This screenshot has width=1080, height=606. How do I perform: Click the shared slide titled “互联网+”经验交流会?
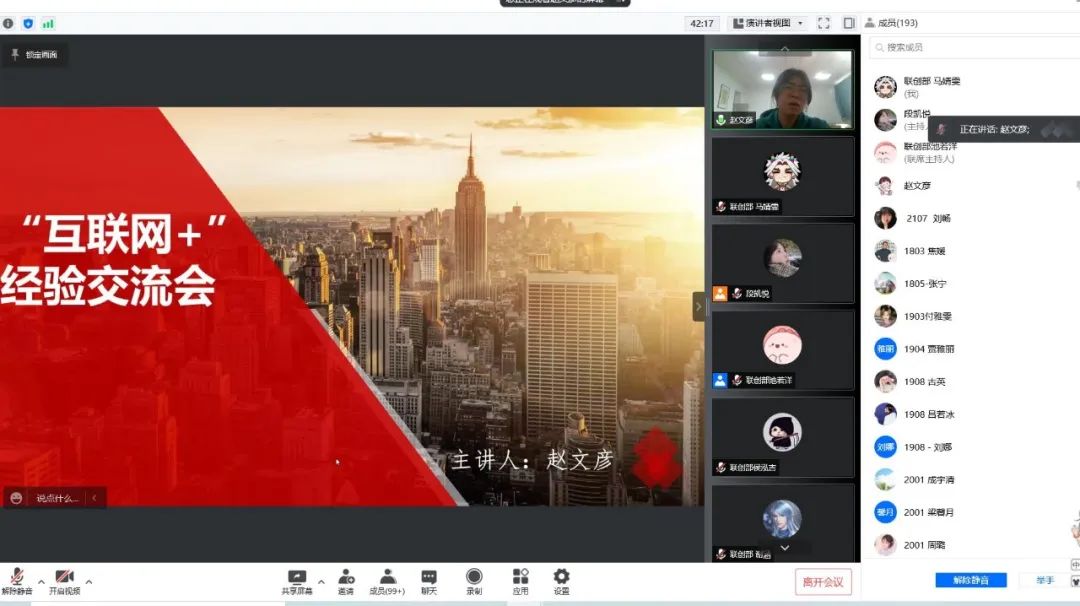(x=352, y=306)
